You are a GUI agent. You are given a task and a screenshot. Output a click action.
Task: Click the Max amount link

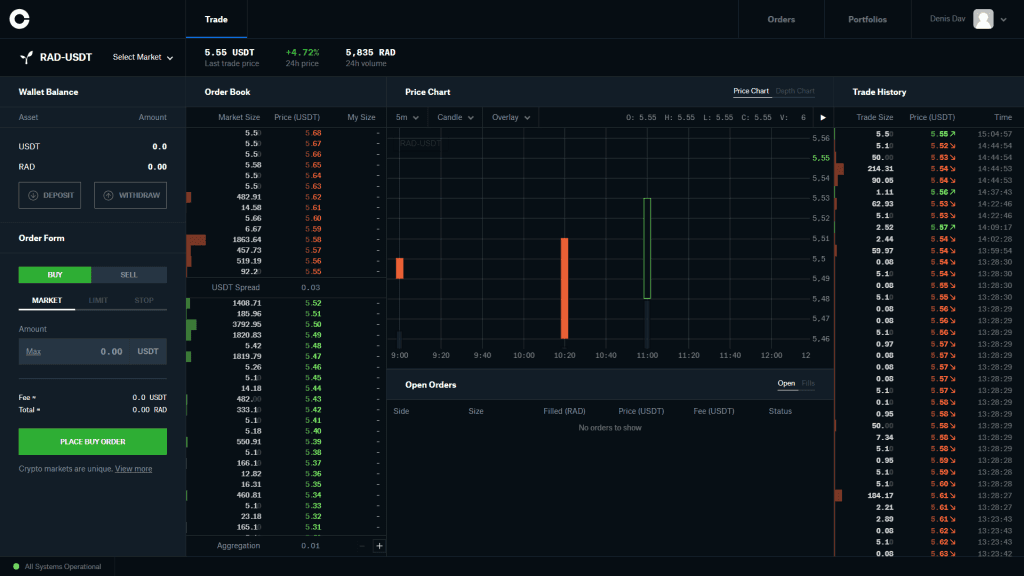(33, 351)
